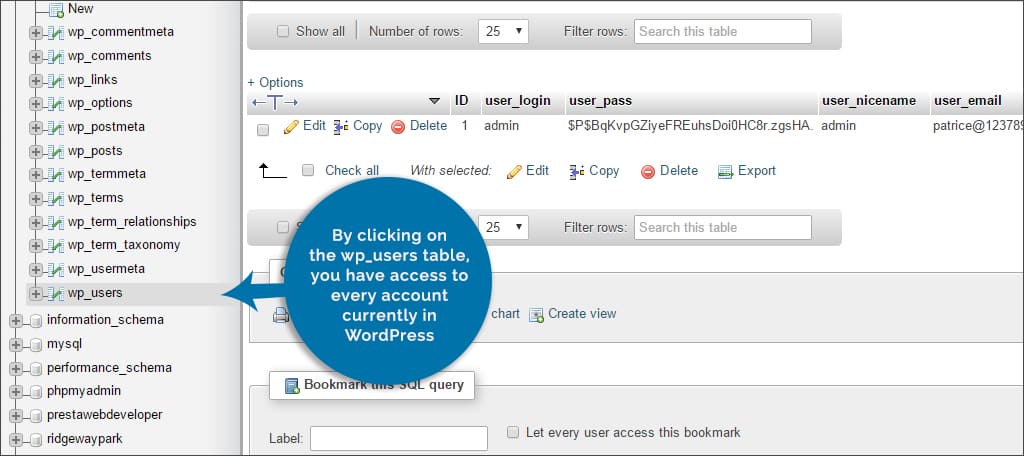Open the top Number of rows dropdown
The width and height of the screenshot is (1024, 456).
tap(503, 31)
